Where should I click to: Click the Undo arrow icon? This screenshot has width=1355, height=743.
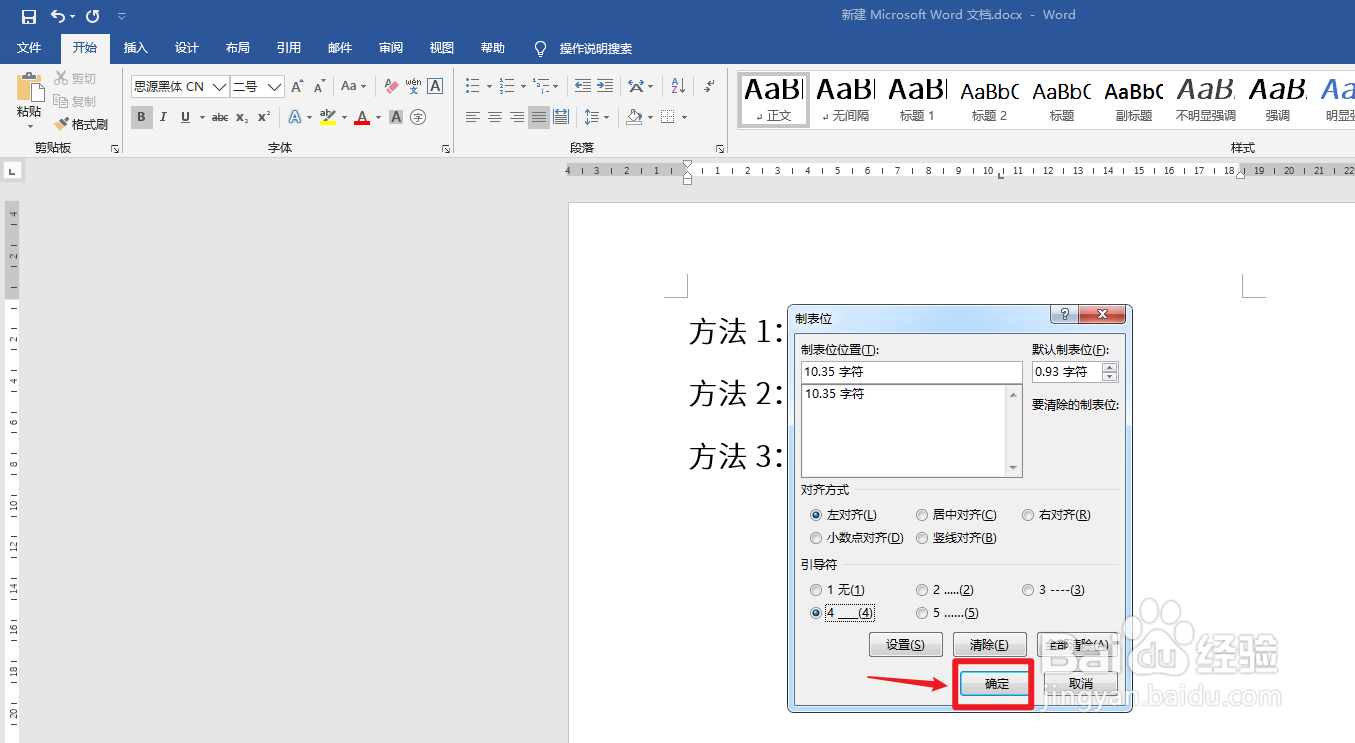click(x=58, y=16)
